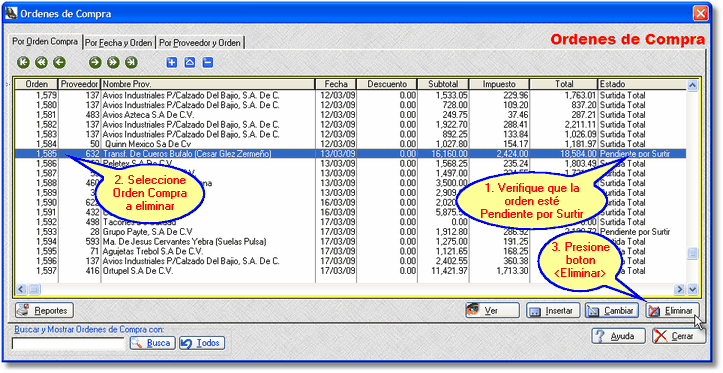Open the Reportes button
Image resolution: width=723 pixels, height=373 pixels.
pyautogui.click(x=44, y=311)
